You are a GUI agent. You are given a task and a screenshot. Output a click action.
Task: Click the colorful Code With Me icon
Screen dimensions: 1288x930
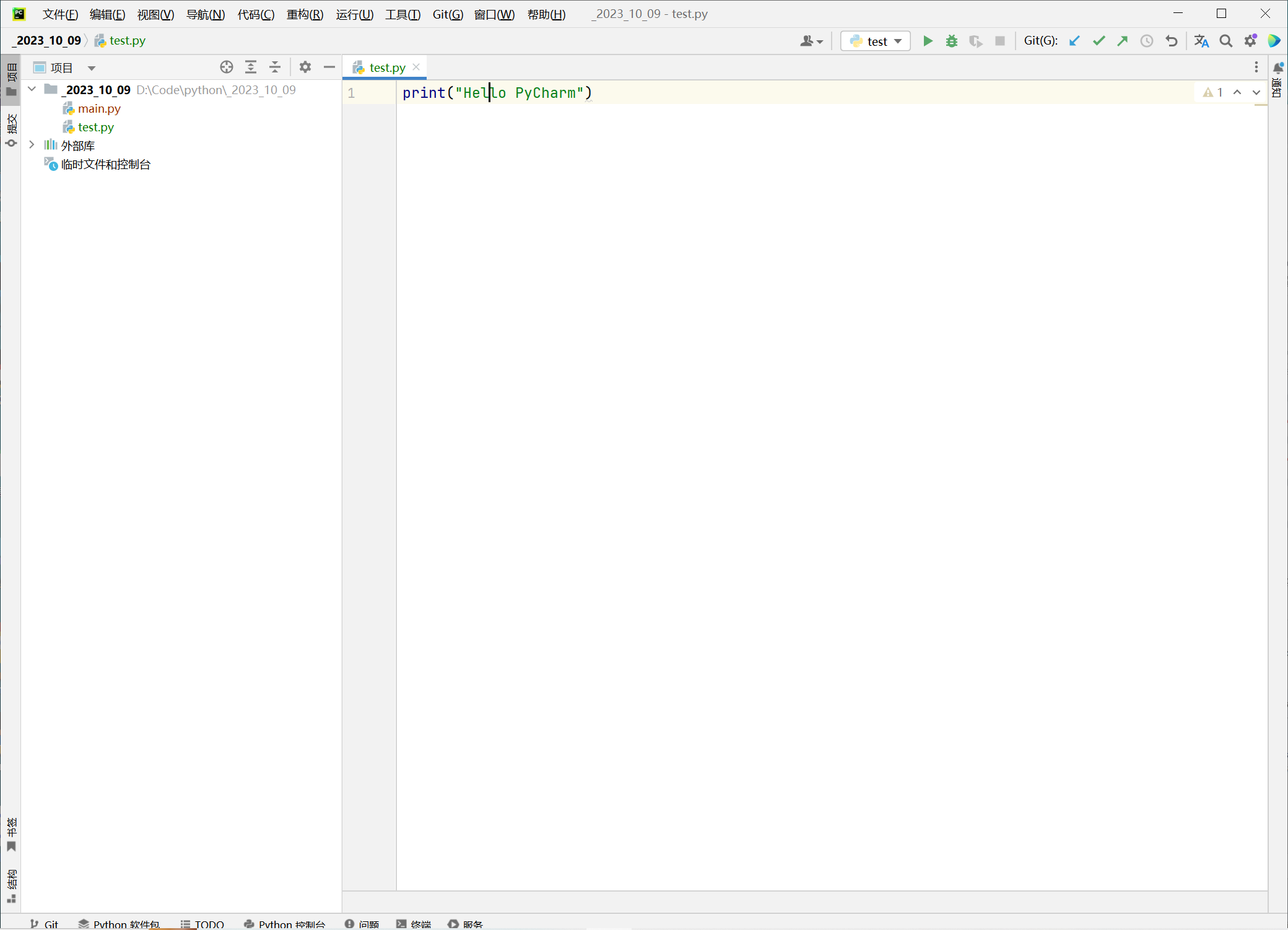click(1274, 41)
